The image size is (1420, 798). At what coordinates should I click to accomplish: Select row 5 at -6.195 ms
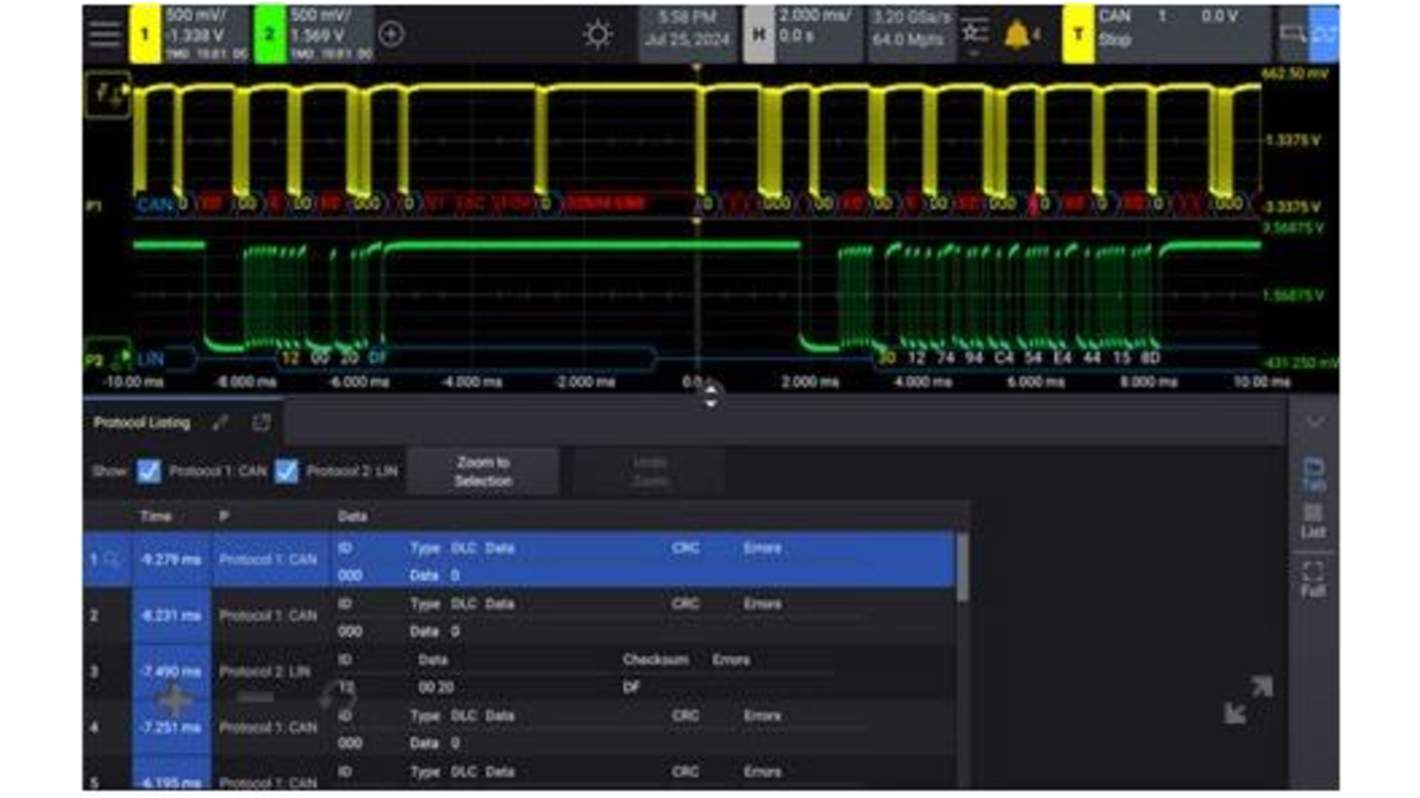click(520, 774)
